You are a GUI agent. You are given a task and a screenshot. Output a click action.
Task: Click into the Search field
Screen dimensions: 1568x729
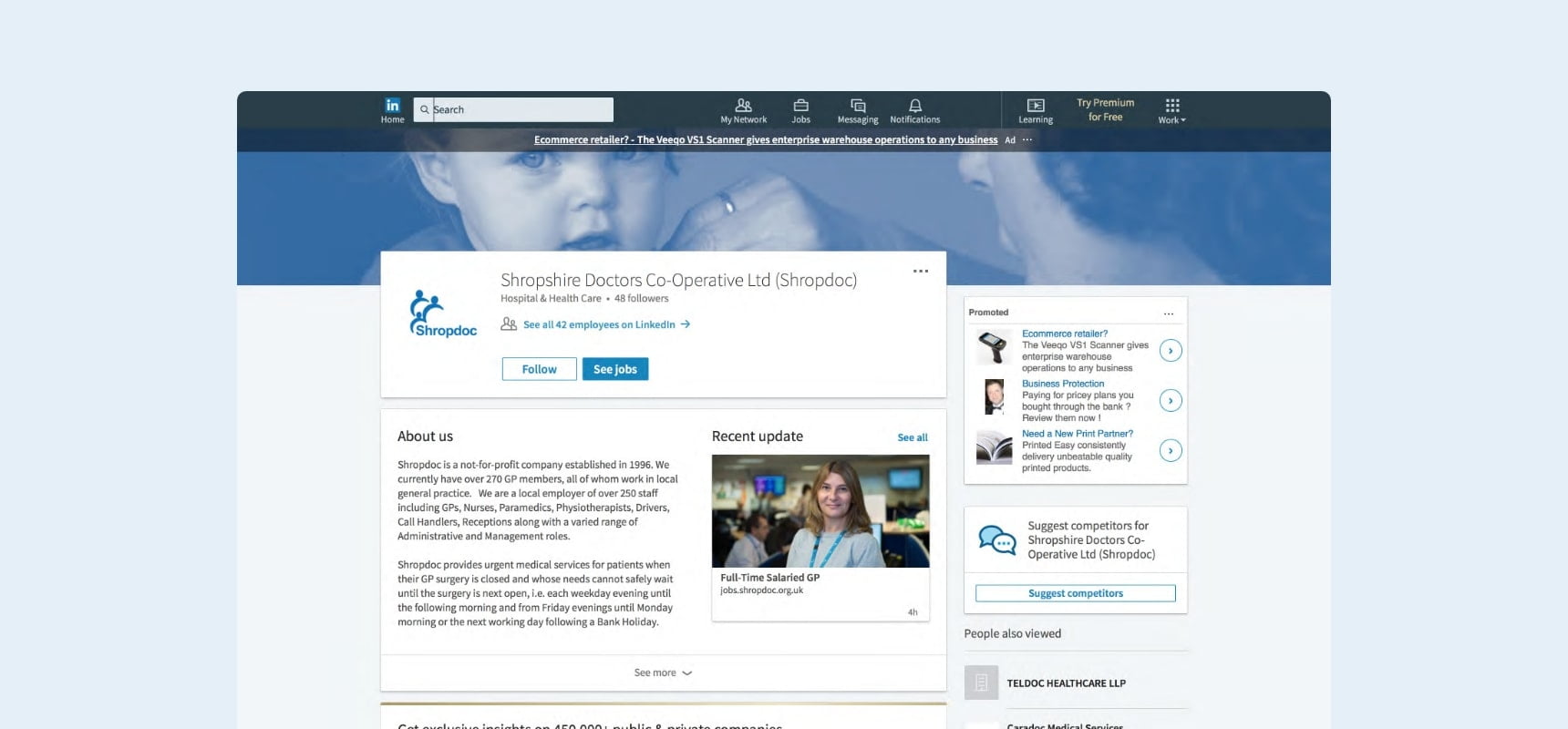[x=513, y=109]
